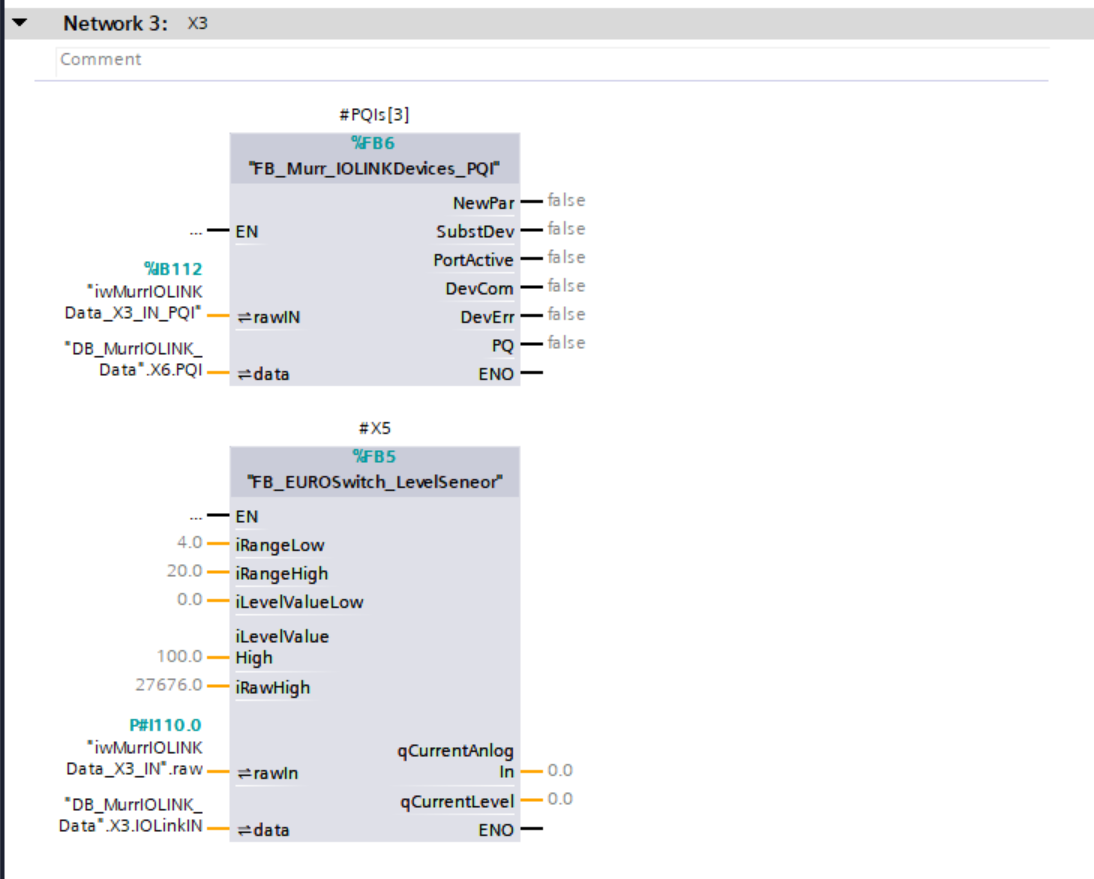Select instance name #X5
Screen dimensions: 1094x879
(375, 428)
